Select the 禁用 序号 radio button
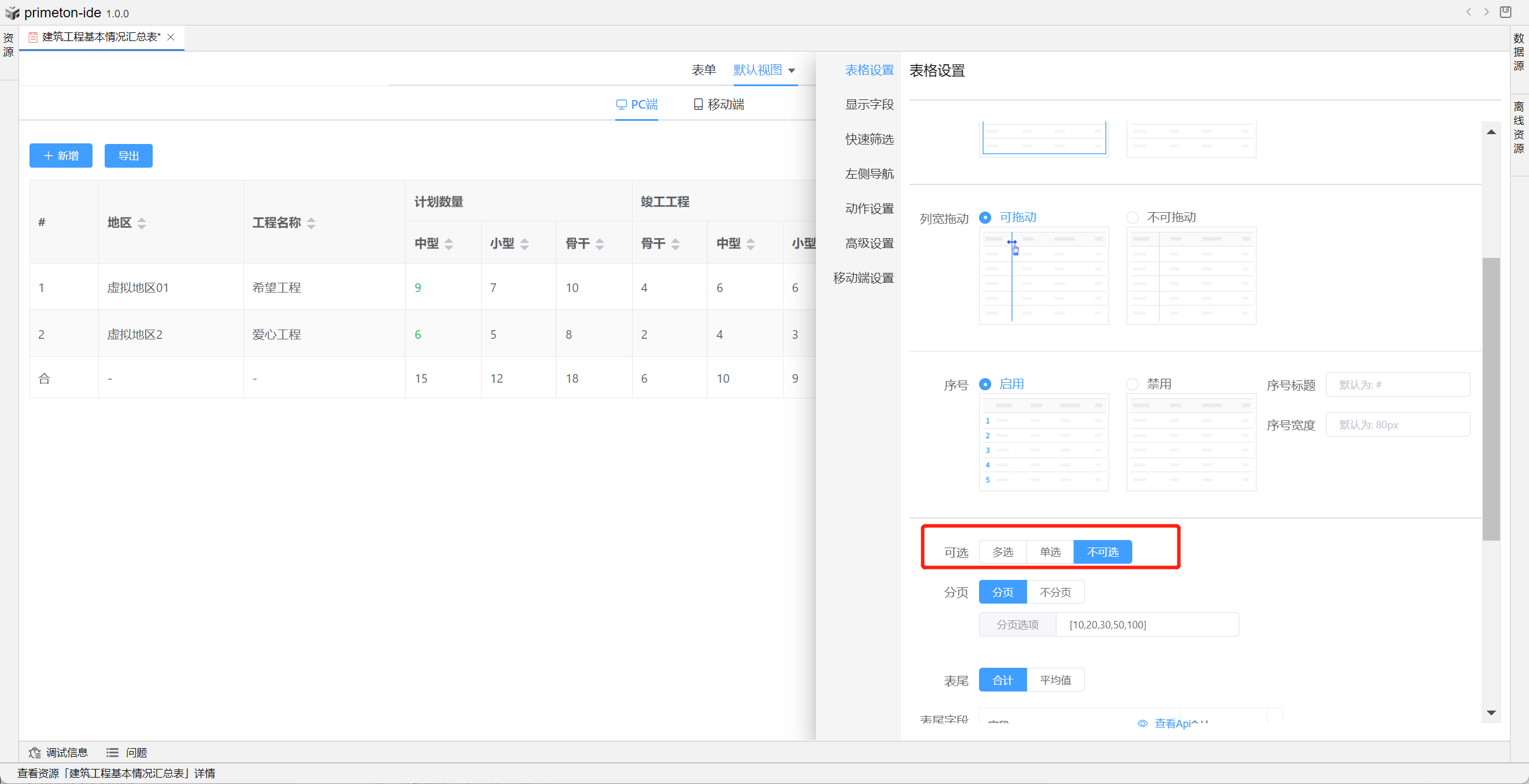This screenshot has width=1529, height=784. click(x=1132, y=384)
